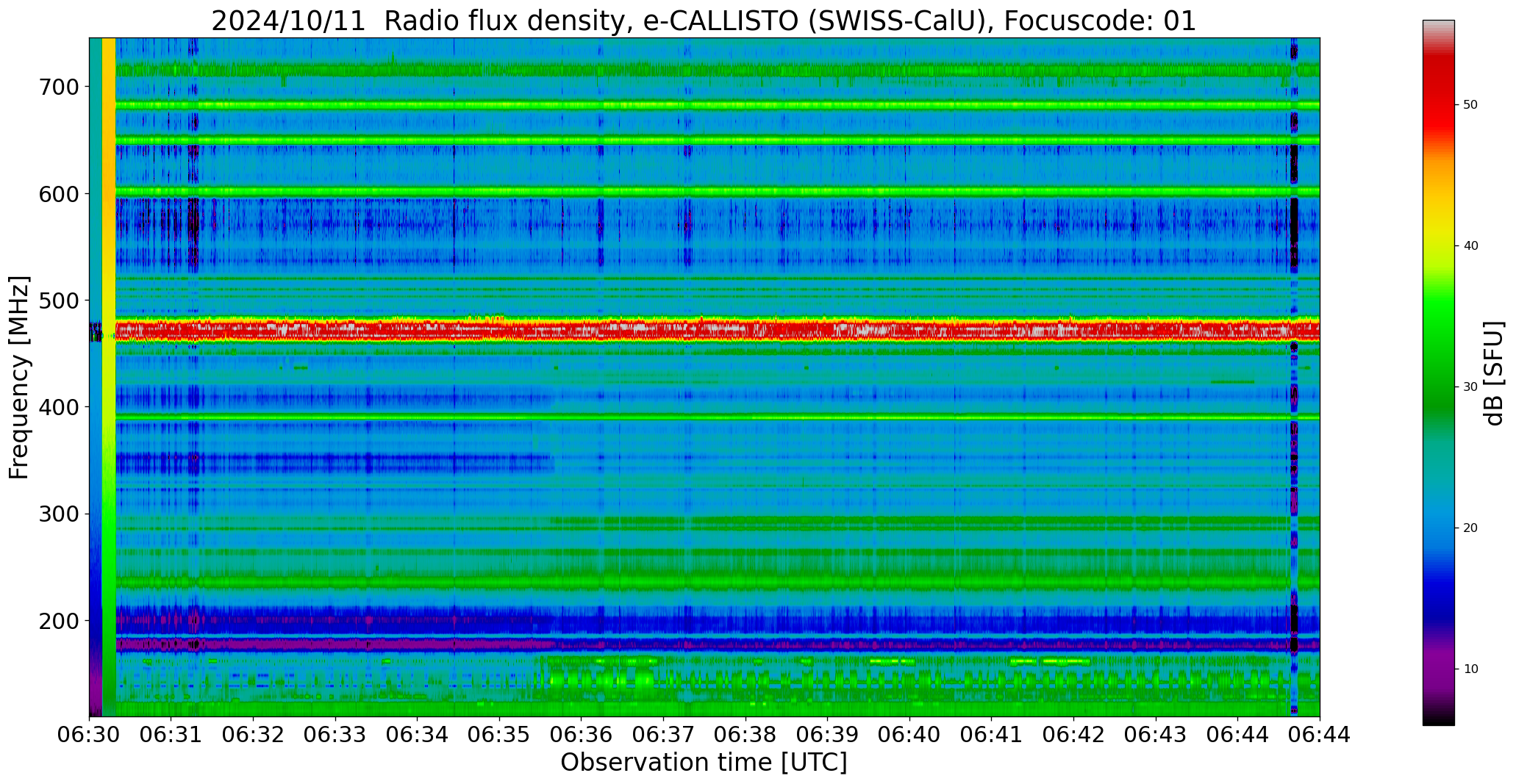1516x784 pixels.
Task: Click the 06:36 time tick label
Action: (582, 735)
